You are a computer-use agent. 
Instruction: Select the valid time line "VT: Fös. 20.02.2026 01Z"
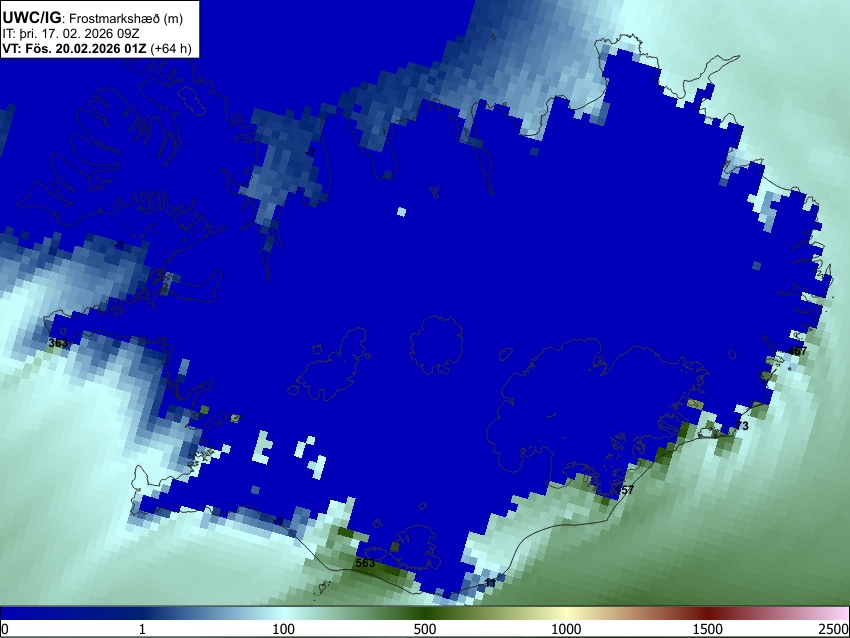click(x=74, y=48)
